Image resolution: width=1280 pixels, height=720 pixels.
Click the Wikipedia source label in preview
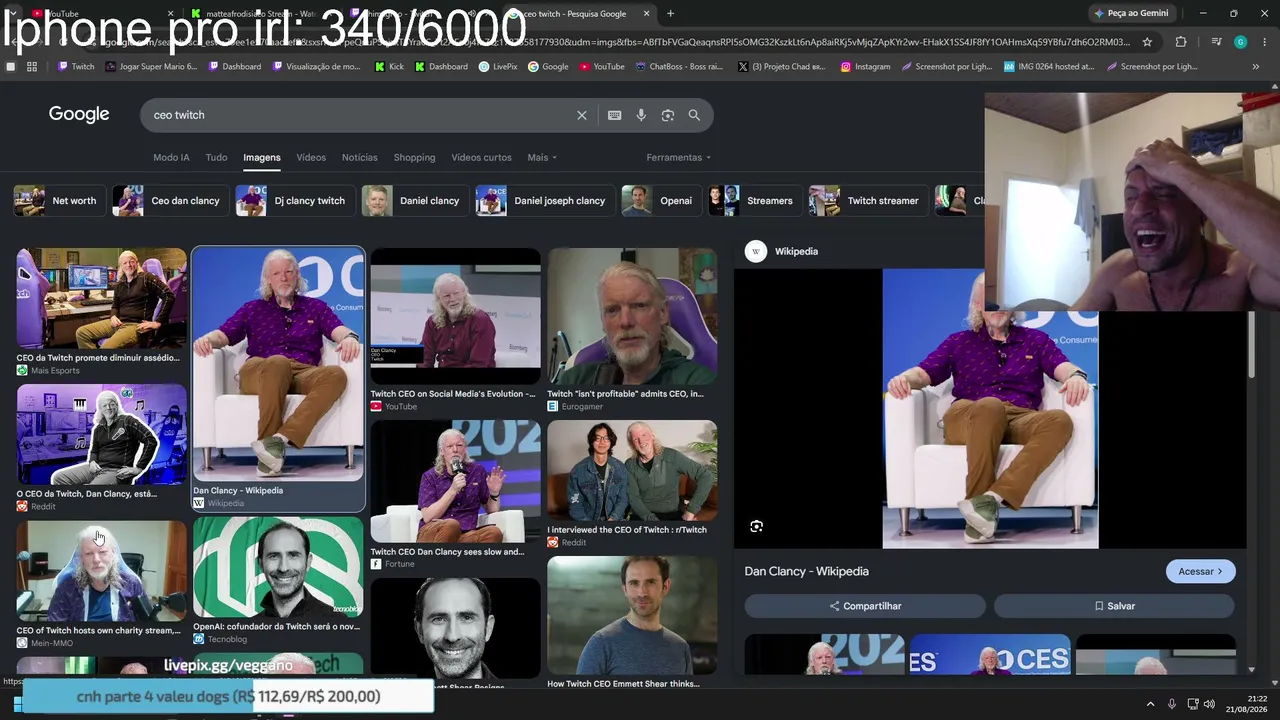796,251
